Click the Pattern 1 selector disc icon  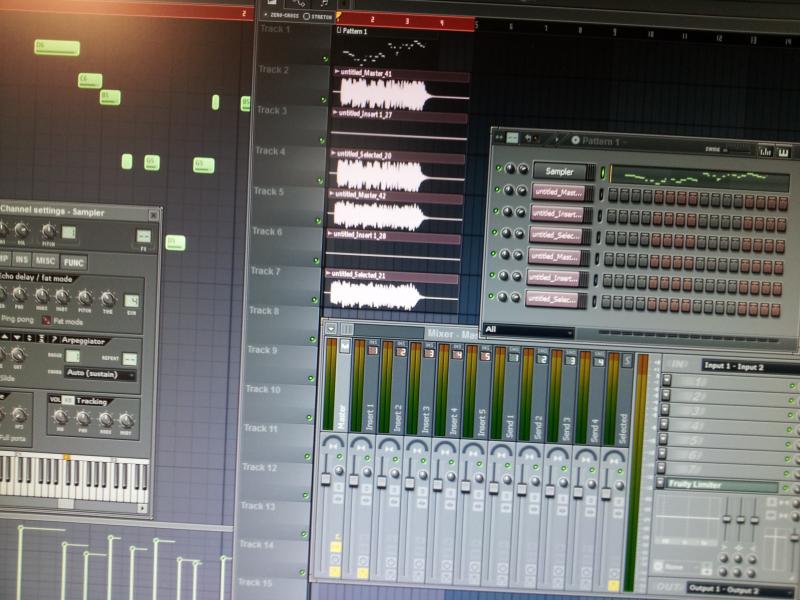(576, 140)
